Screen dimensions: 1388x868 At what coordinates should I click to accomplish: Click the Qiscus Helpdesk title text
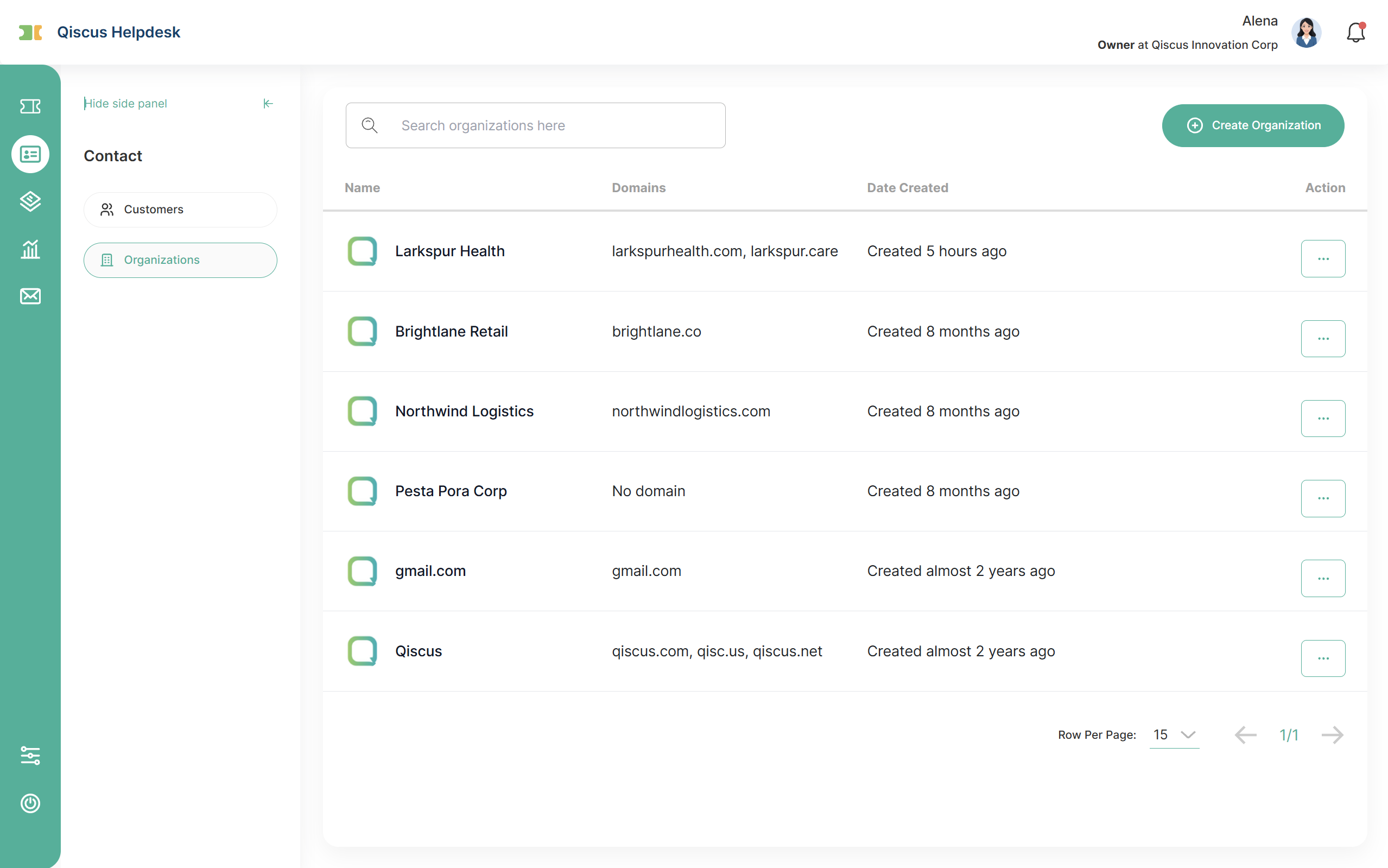(x=118, y=32)
